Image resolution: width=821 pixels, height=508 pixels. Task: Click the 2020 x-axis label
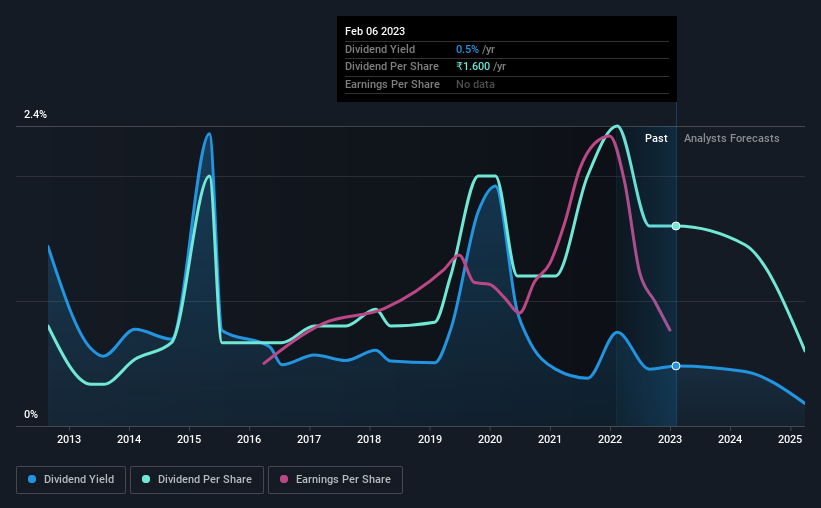click(x=490, y=439)
